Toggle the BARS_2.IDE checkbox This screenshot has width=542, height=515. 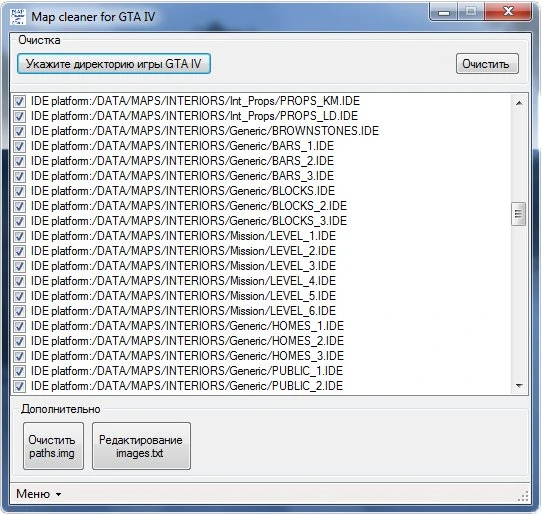point(19,161)
